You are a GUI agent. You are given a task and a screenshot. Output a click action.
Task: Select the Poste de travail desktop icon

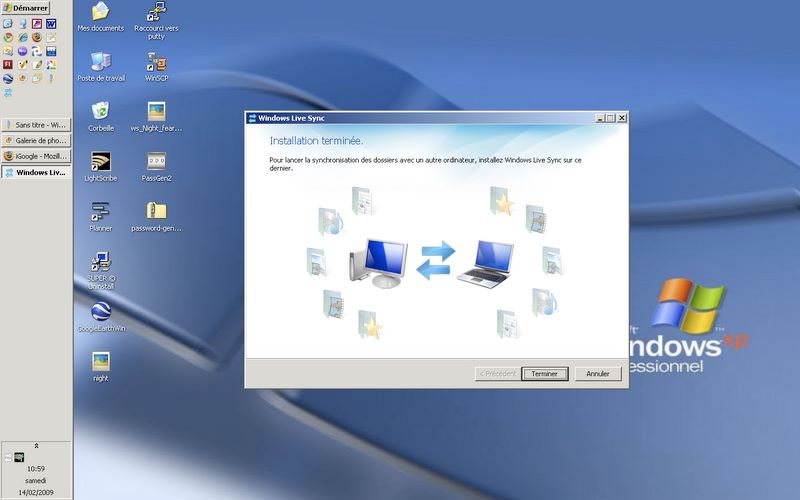click(x=101, y=67)
